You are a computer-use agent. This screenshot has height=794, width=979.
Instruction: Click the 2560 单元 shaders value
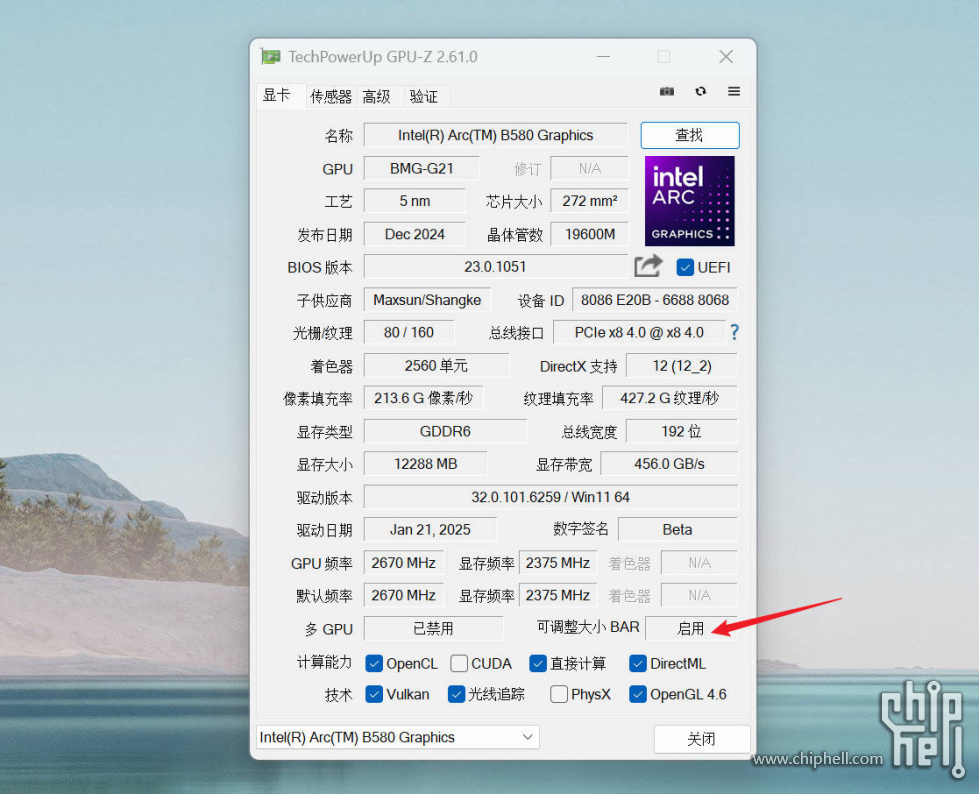436,366
